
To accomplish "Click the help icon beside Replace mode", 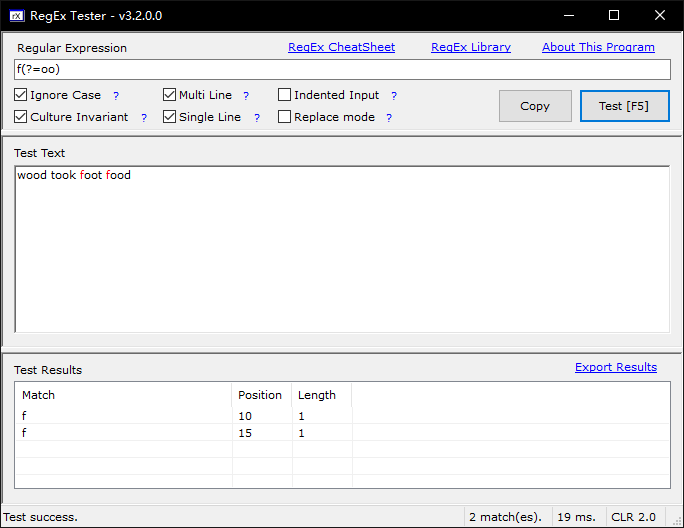I will (x=389, y=118).
